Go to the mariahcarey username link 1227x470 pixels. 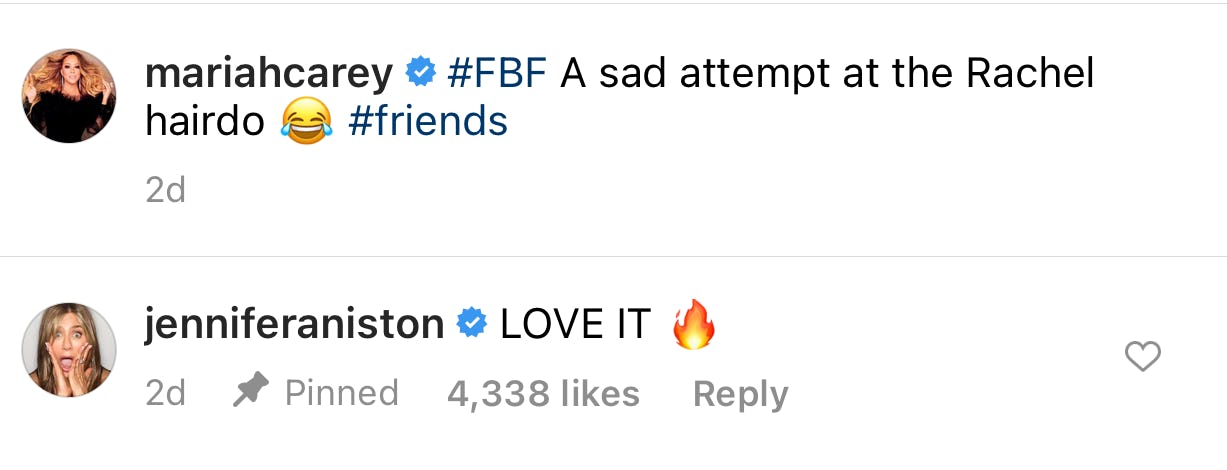click(269, 73)
